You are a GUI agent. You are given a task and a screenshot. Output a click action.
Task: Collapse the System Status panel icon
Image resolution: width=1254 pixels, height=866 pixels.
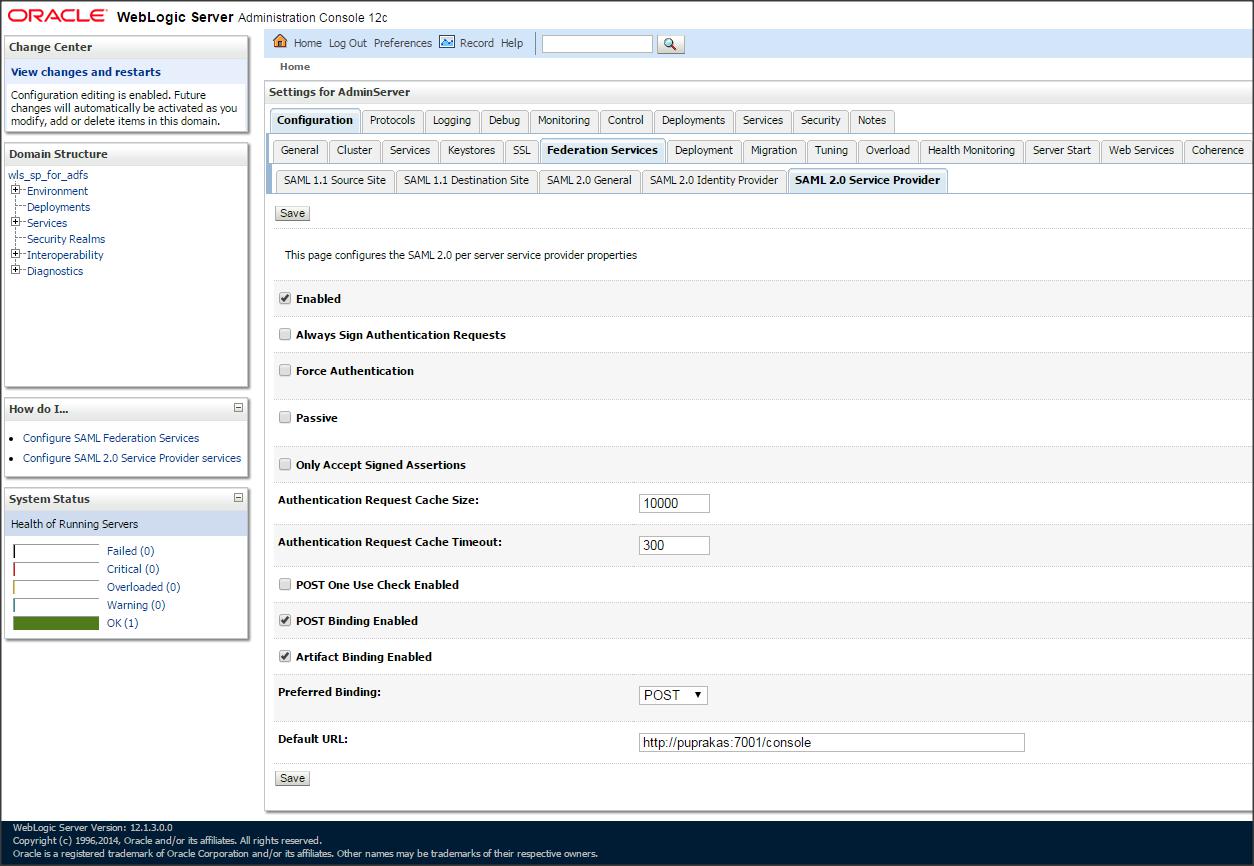tap(238, 498)
